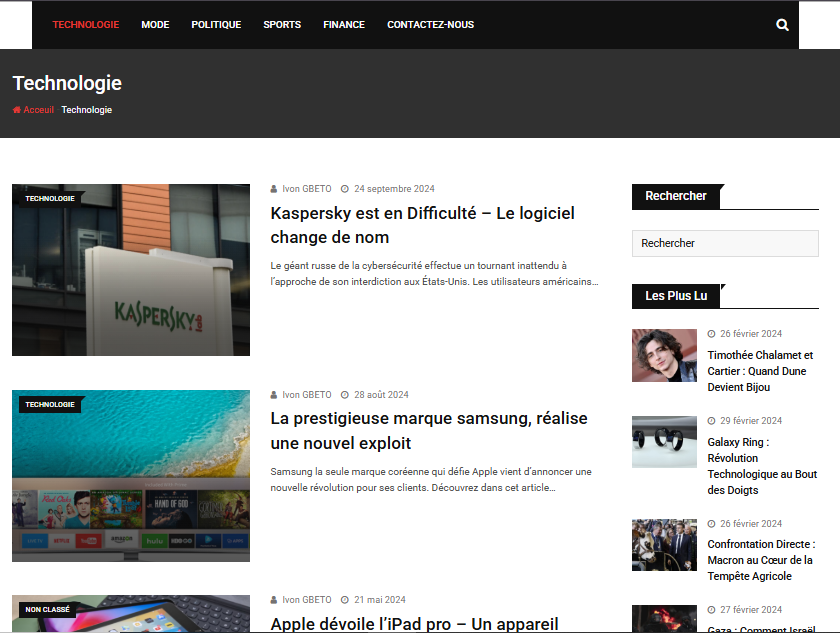
Task: Click clock icon beside 21 mai 2024
Action: pos(345,600)
